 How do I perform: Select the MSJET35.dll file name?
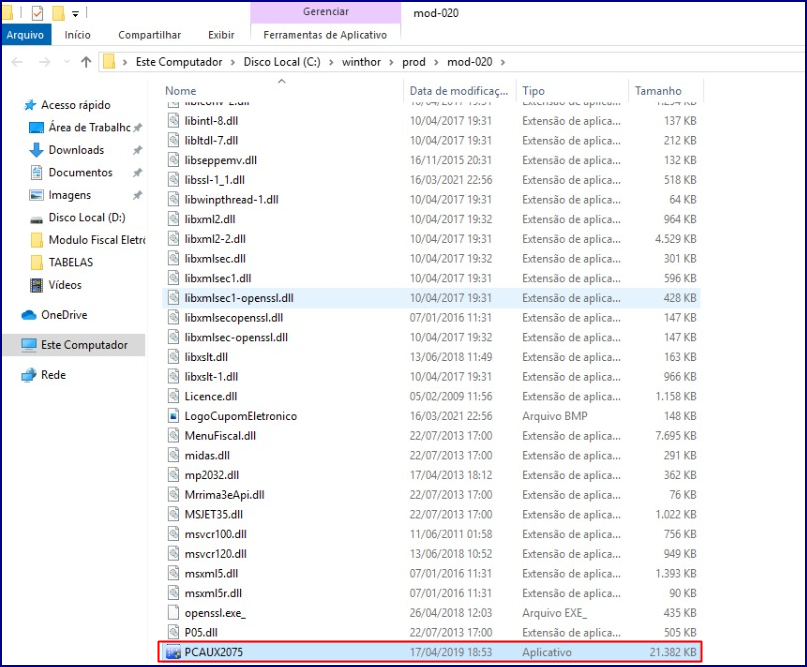tap(214, 515)
